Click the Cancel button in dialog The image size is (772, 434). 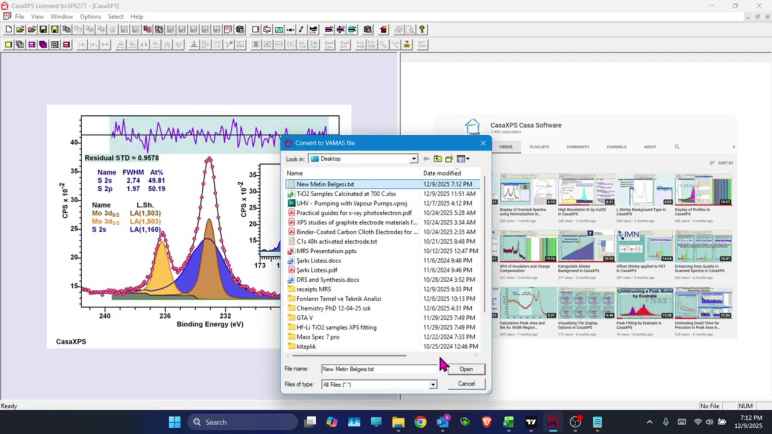(465, 384)
